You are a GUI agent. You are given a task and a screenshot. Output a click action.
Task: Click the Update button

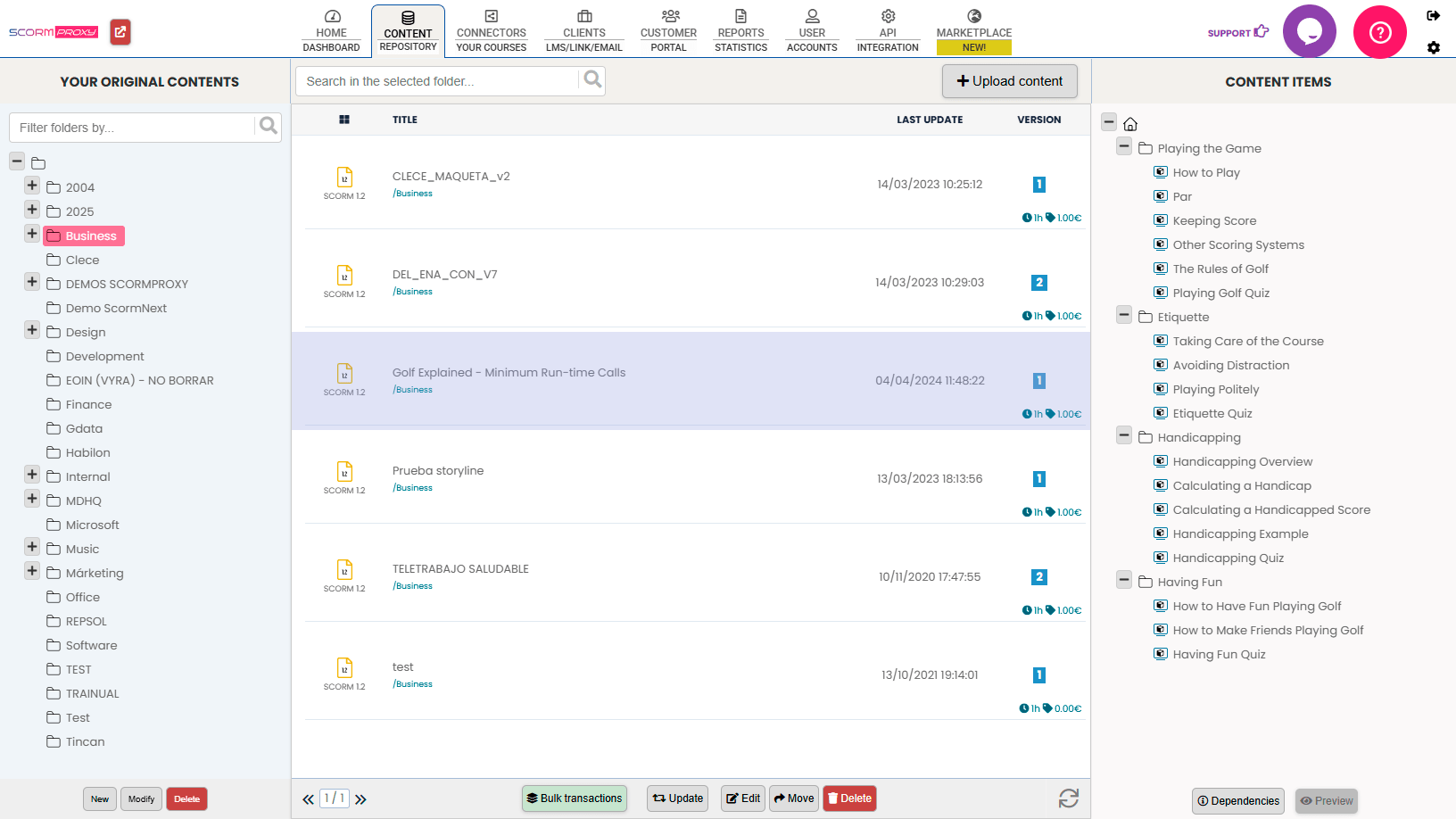point(678,798)
